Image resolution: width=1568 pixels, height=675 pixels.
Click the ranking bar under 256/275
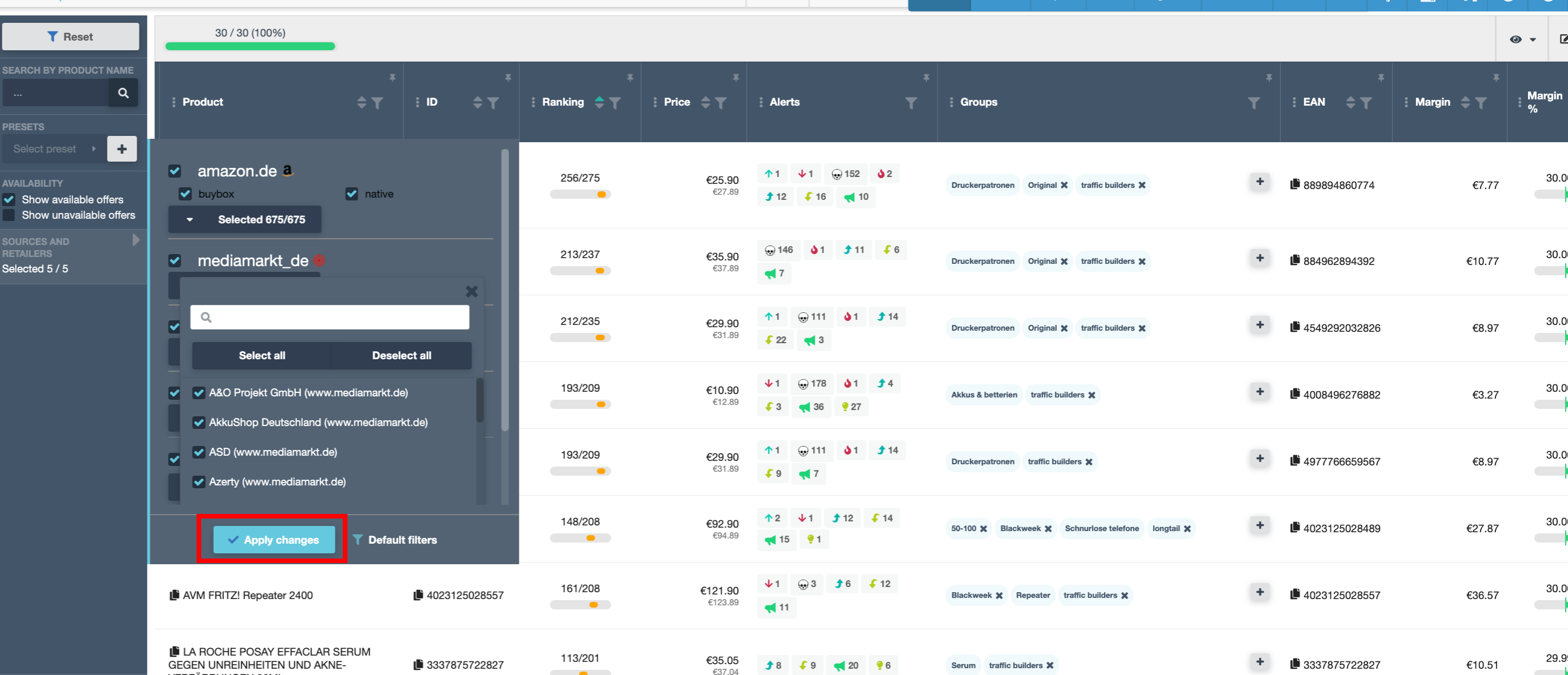[580, 195]
